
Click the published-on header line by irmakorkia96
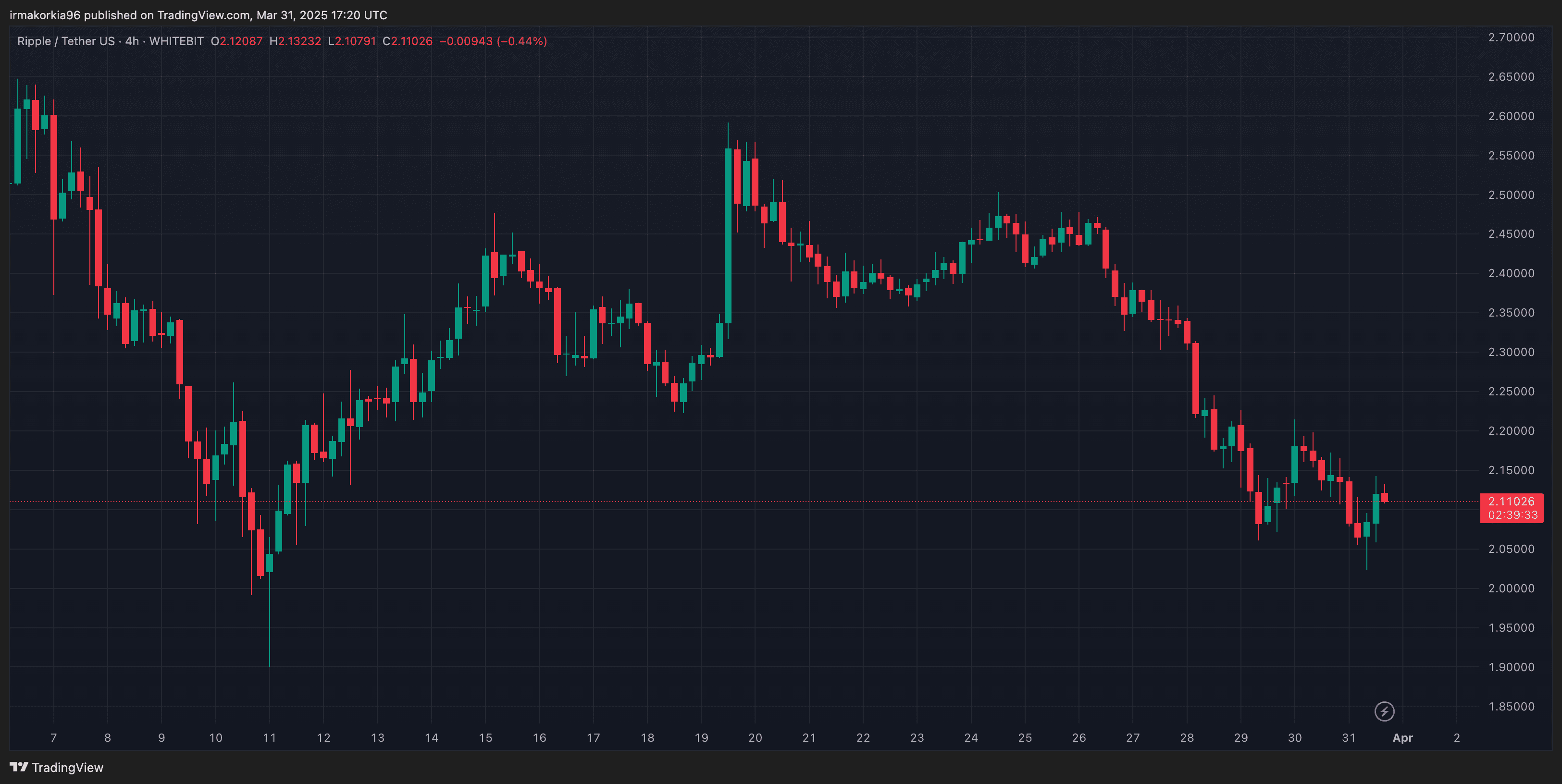(198, 15)
